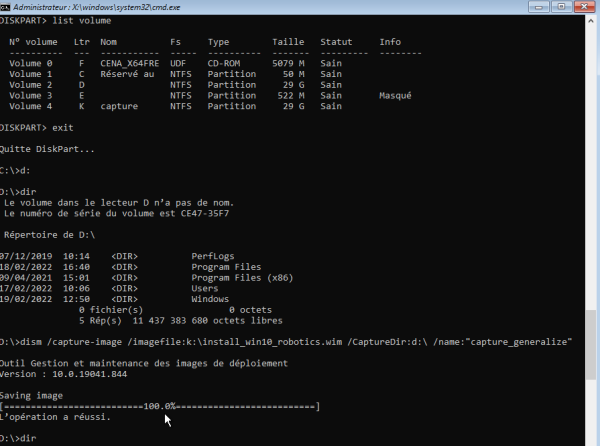Click the 'C:\>d:' command line
The image size is (600, 446).
tap(15, 171)
